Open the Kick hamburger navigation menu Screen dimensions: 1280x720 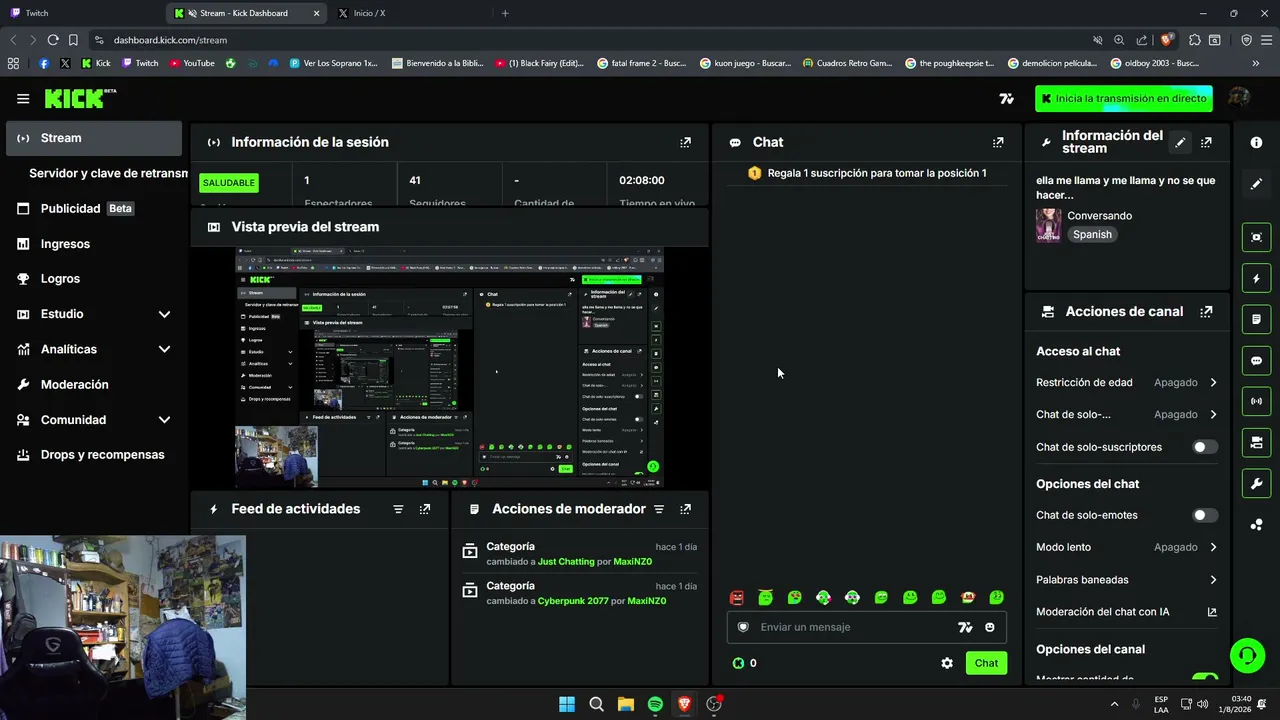pos(23,98)
